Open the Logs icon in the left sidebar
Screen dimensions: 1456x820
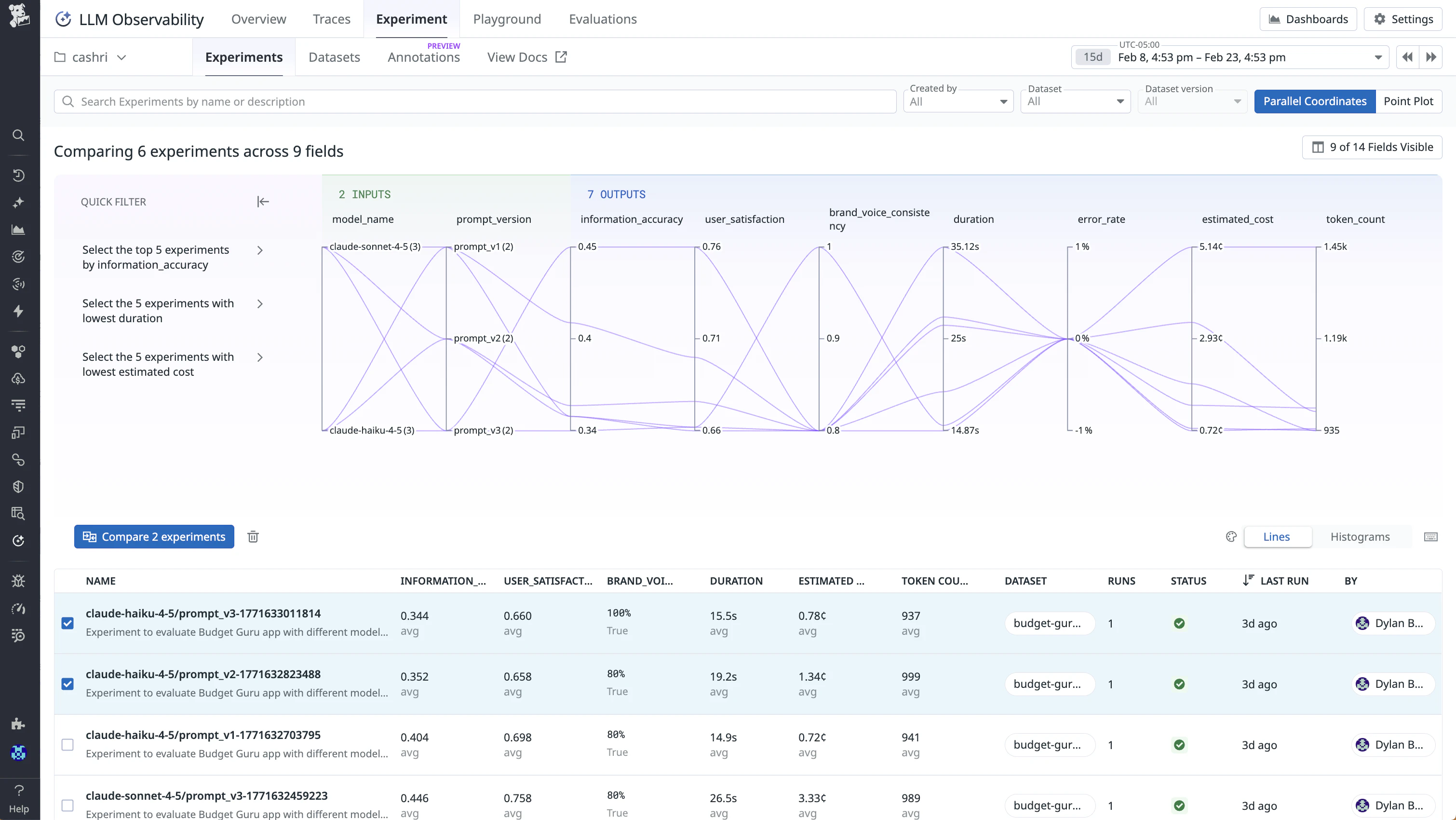[x=19, y=405]
